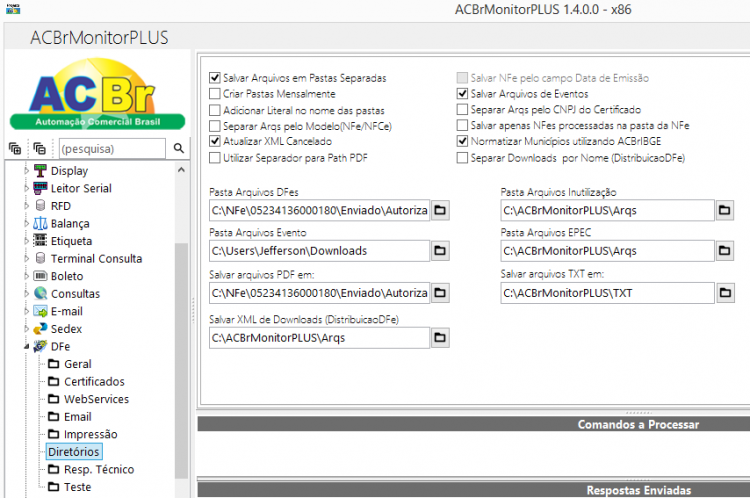750x498 pixels.
Task: Open the Teste tree item
Action: click(x=77, y=487)
